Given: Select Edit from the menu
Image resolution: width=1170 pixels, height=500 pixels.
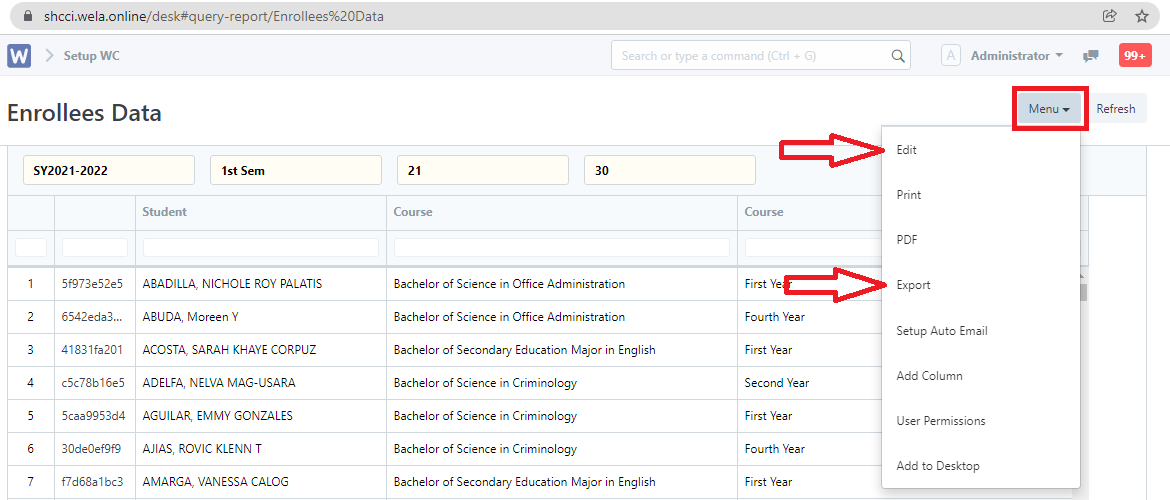Looking at the screenshot, I should coord(907,150).
